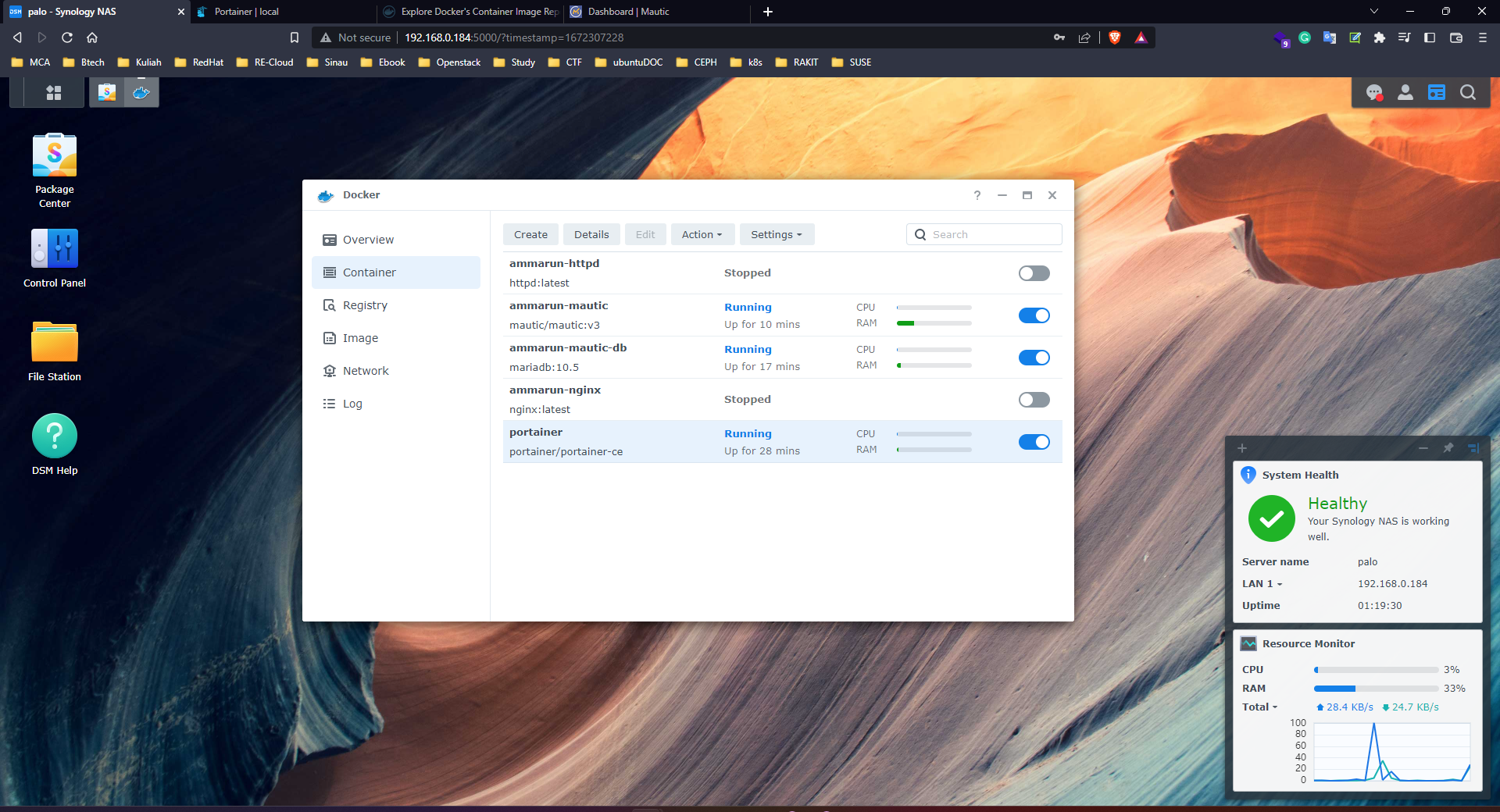Open DSM search magnifier icon
Screen dimensions: 1500x812
1468,93
